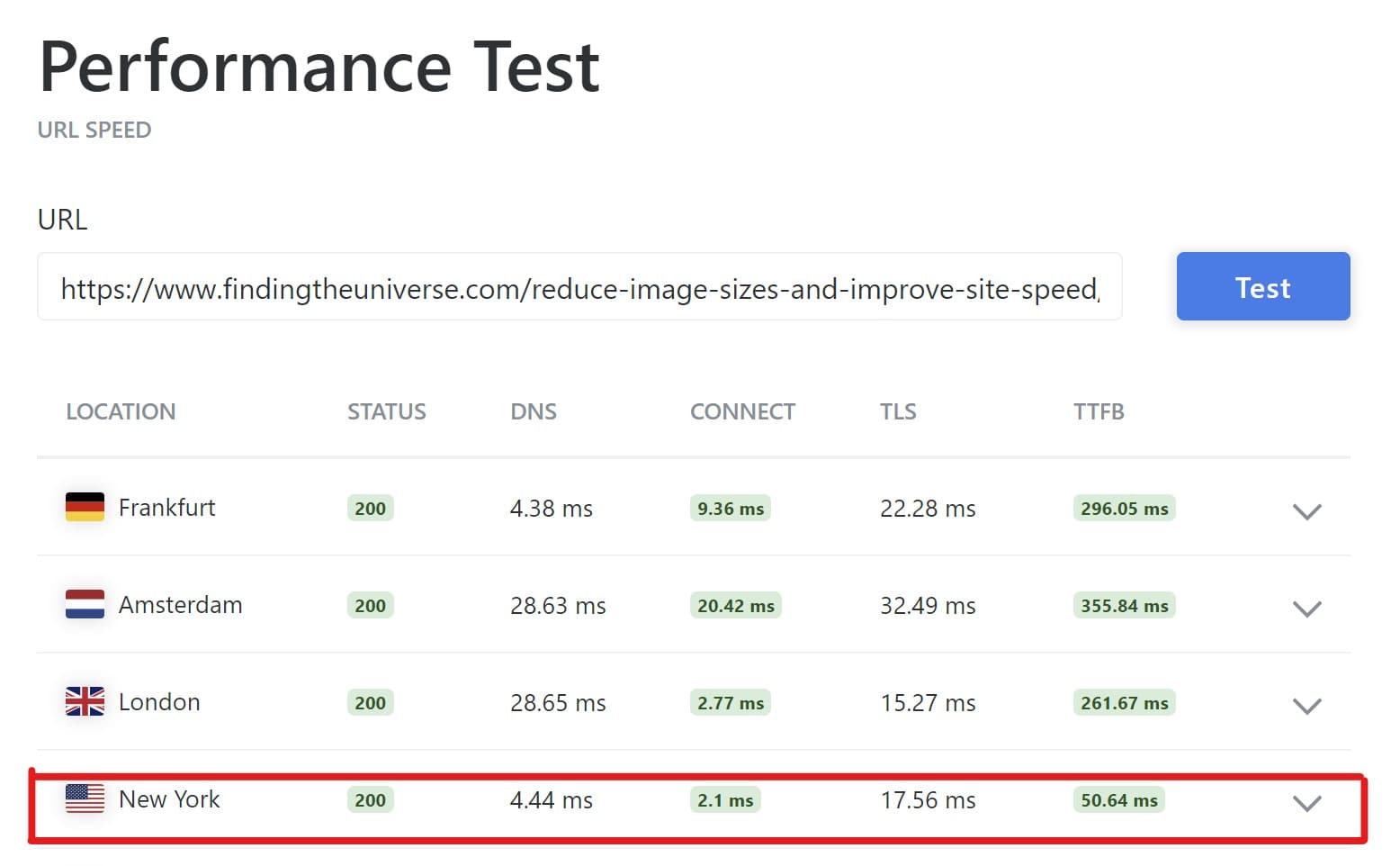Image resolution: width=1400 pixels, height=866 pixels.
Task: Click the Performance Test page heading
Action: 319,67
